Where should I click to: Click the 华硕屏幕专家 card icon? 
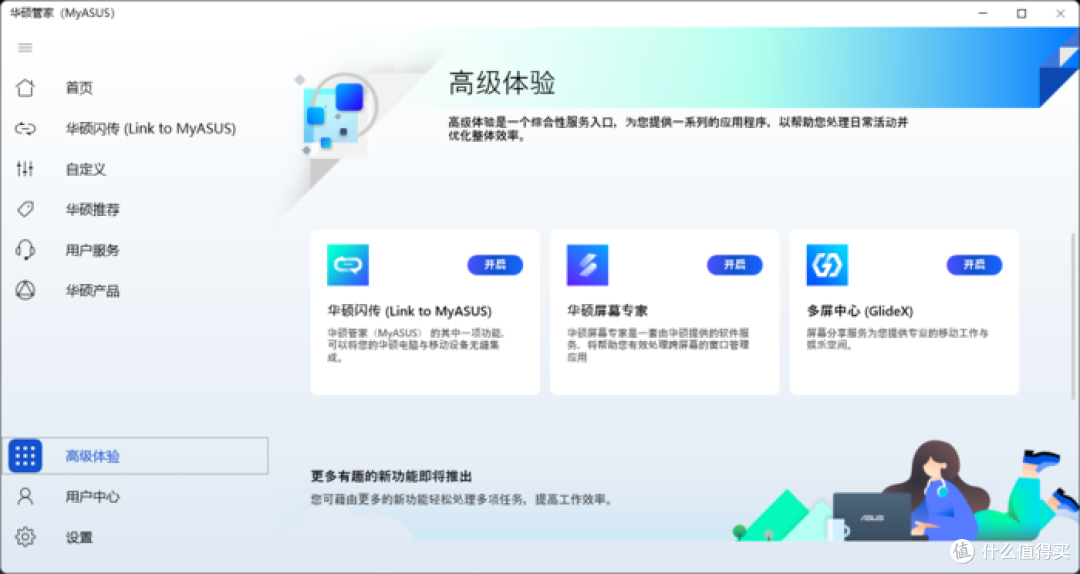(588, 265)
